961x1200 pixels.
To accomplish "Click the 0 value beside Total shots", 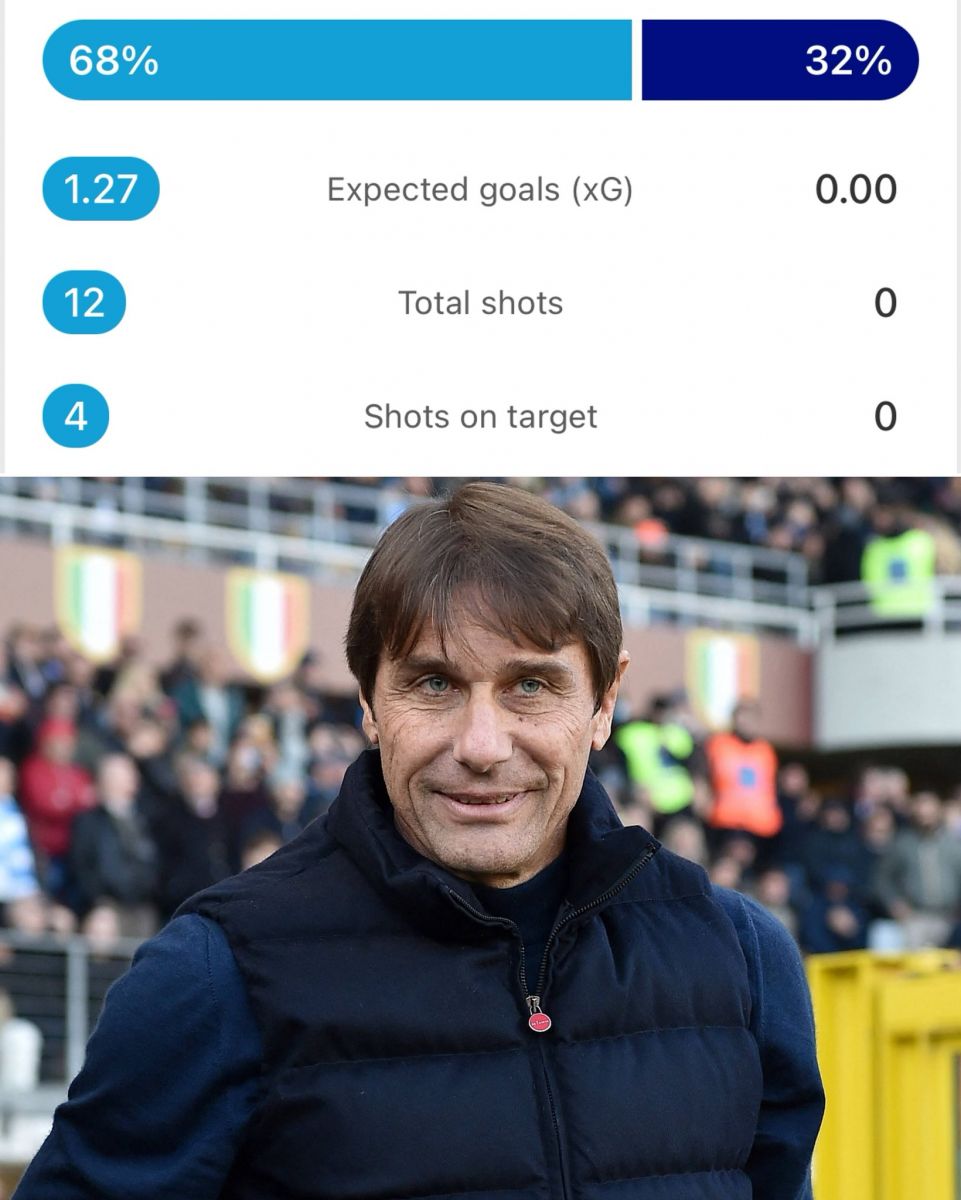I will [885, 303].
